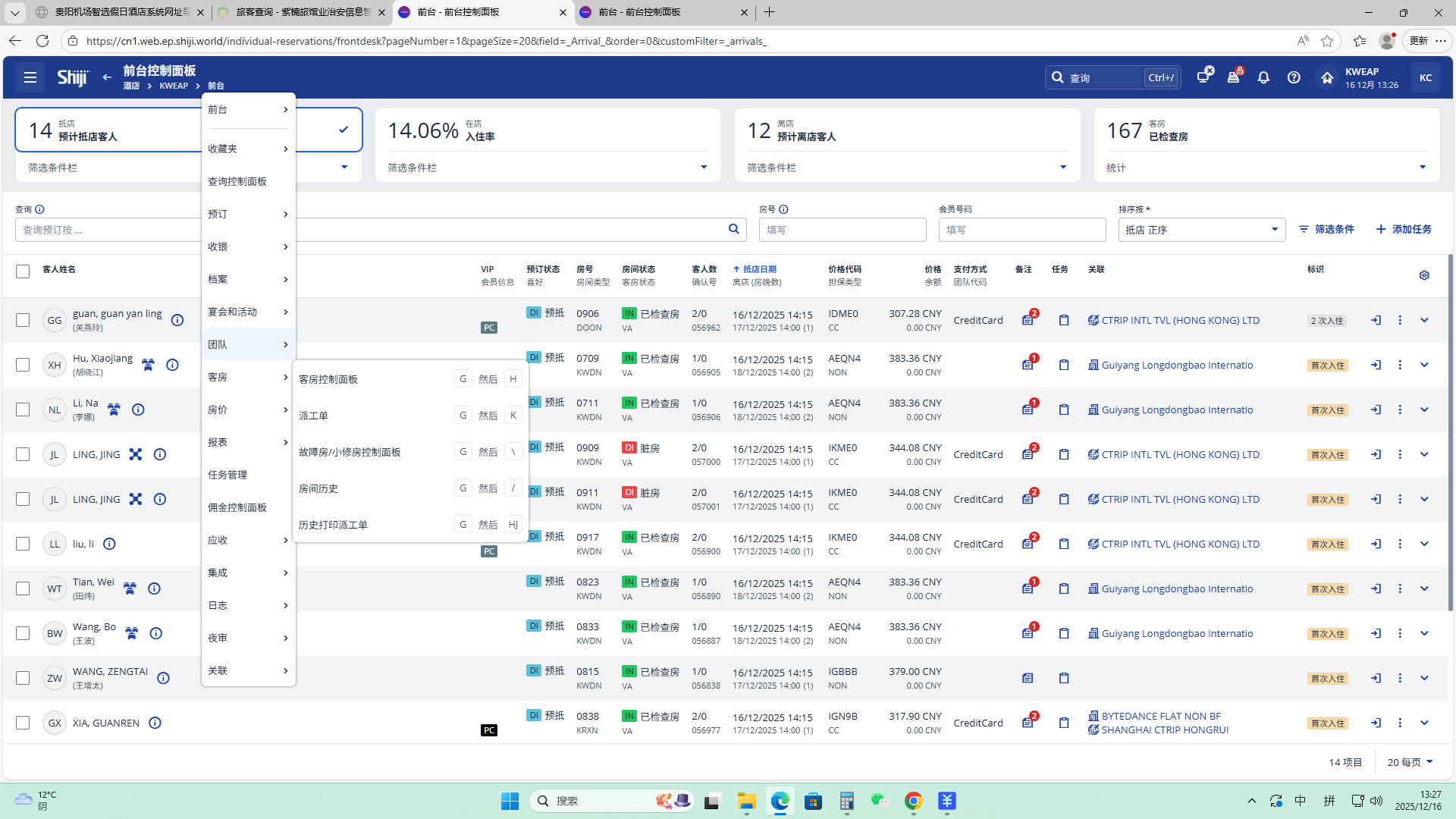Open Guiyang Longdongbao link for room 0709

coord(1177,365)
